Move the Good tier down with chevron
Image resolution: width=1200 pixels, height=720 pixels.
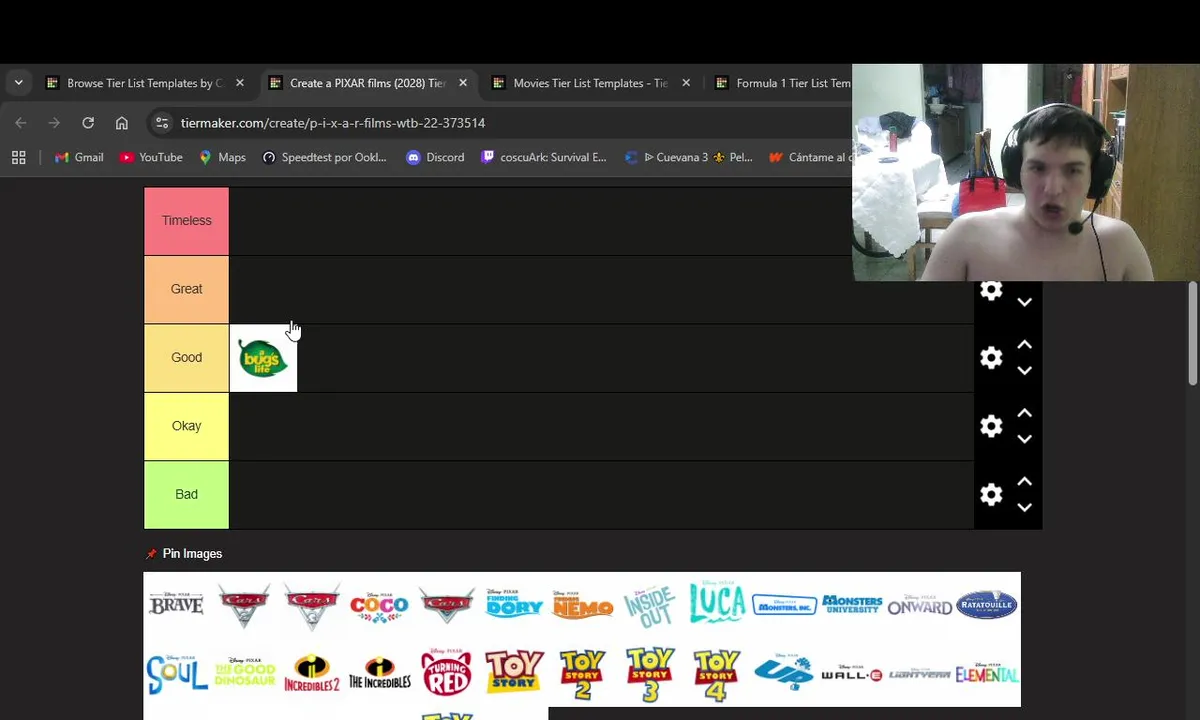(1024, 370)
